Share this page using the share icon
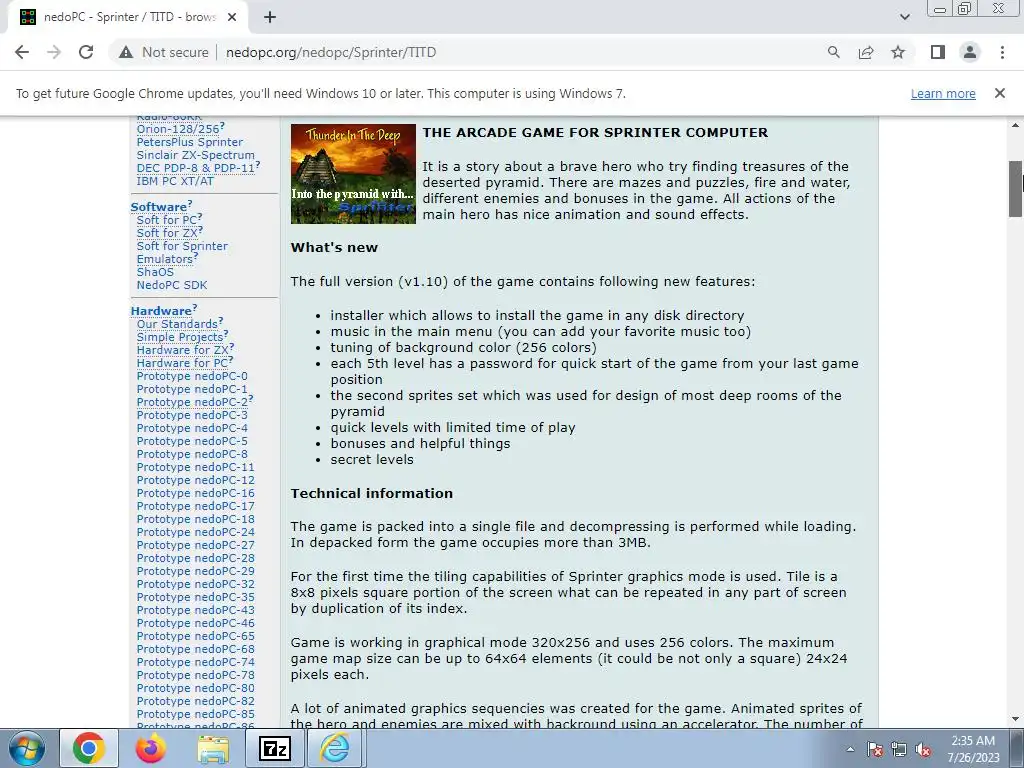 coord(866,52)
